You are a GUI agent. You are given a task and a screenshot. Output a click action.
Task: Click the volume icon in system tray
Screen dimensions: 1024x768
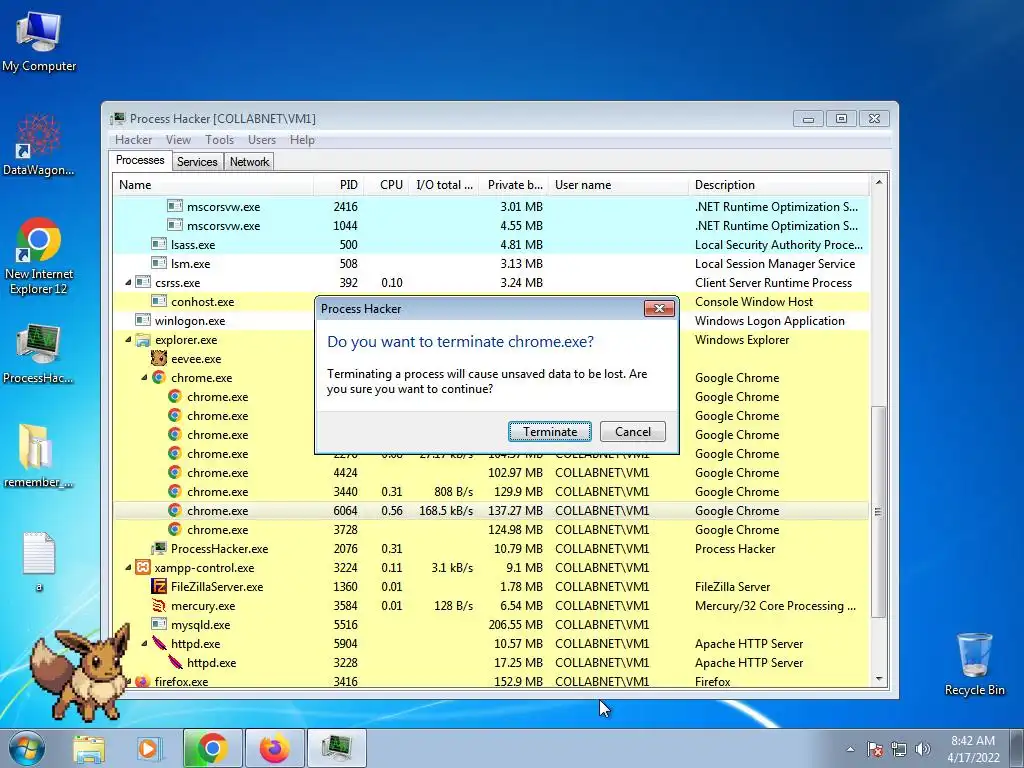922,749
